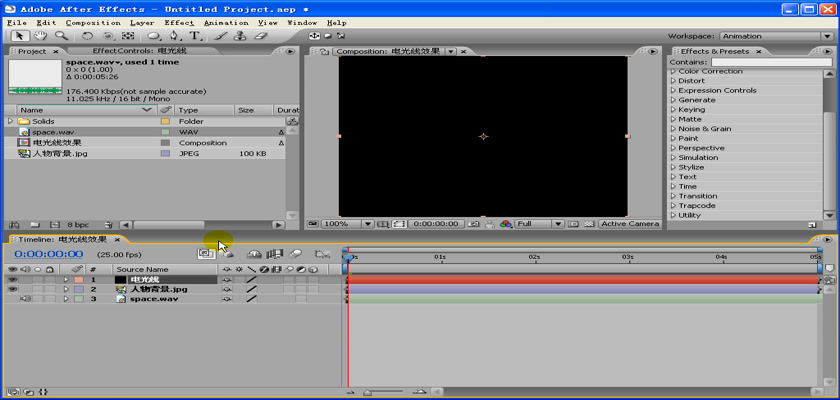
Task: Click the Find binoculars icon in Project panel
Action: [x=14, y=225]
